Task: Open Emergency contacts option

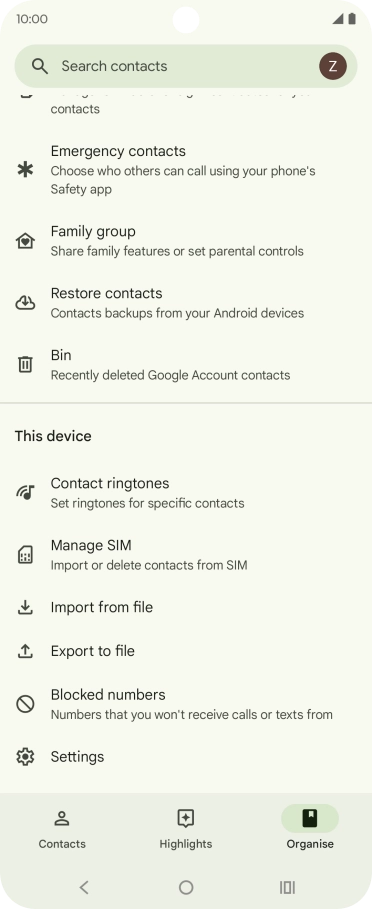Action: pos(186,170)
